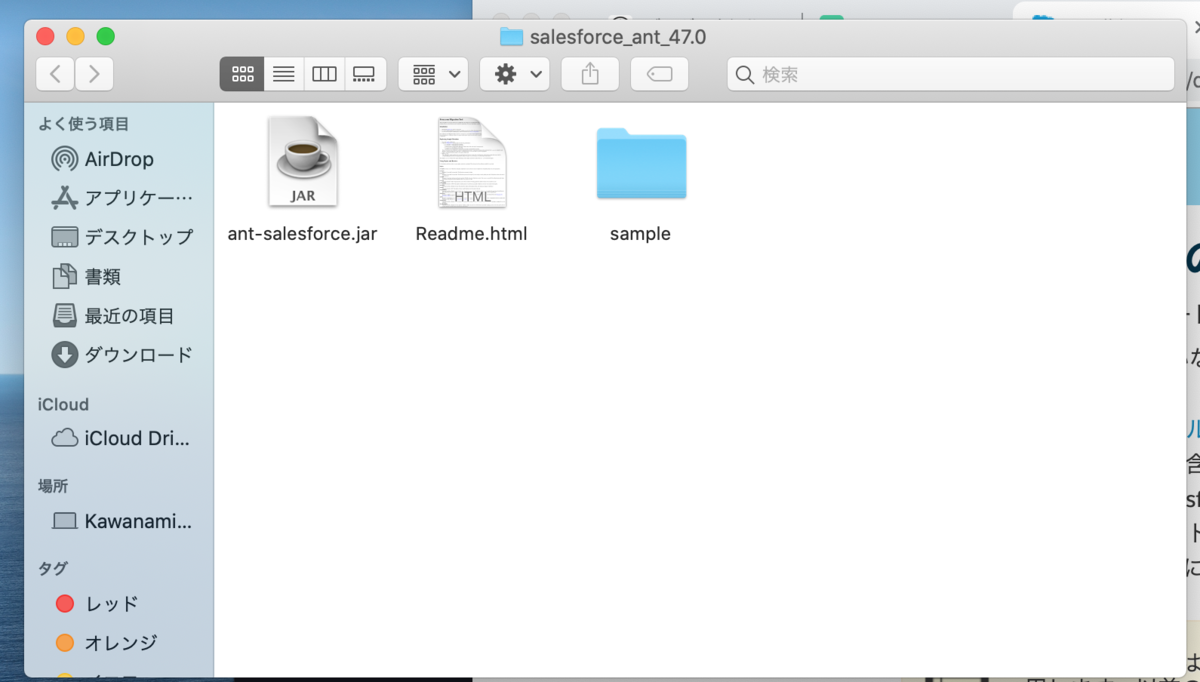Open the group-by arrangement dropdown
Image resolution: width=1200 pixels, height=682 pixels.
tap(433, 74)
